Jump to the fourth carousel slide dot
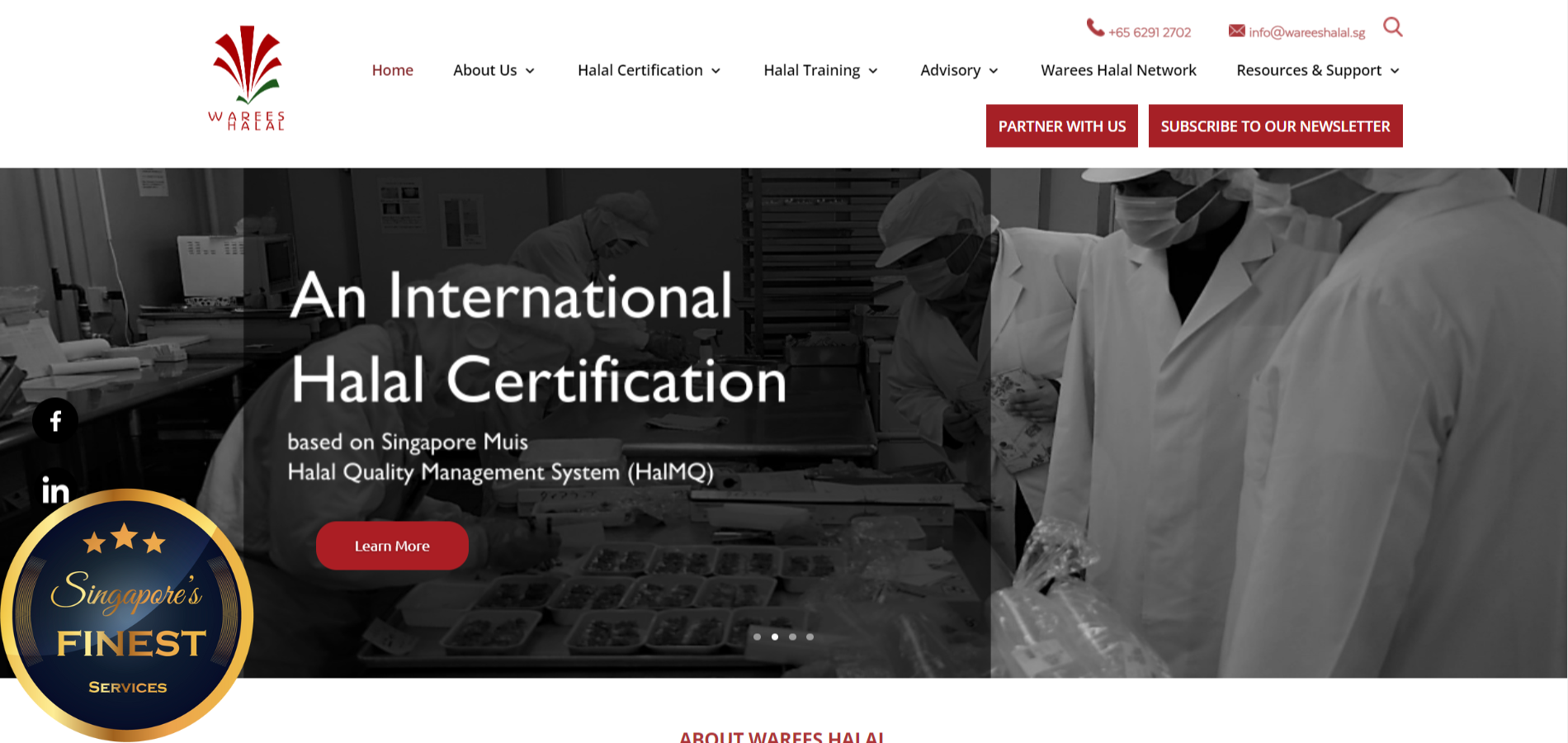 pos(810,637)
